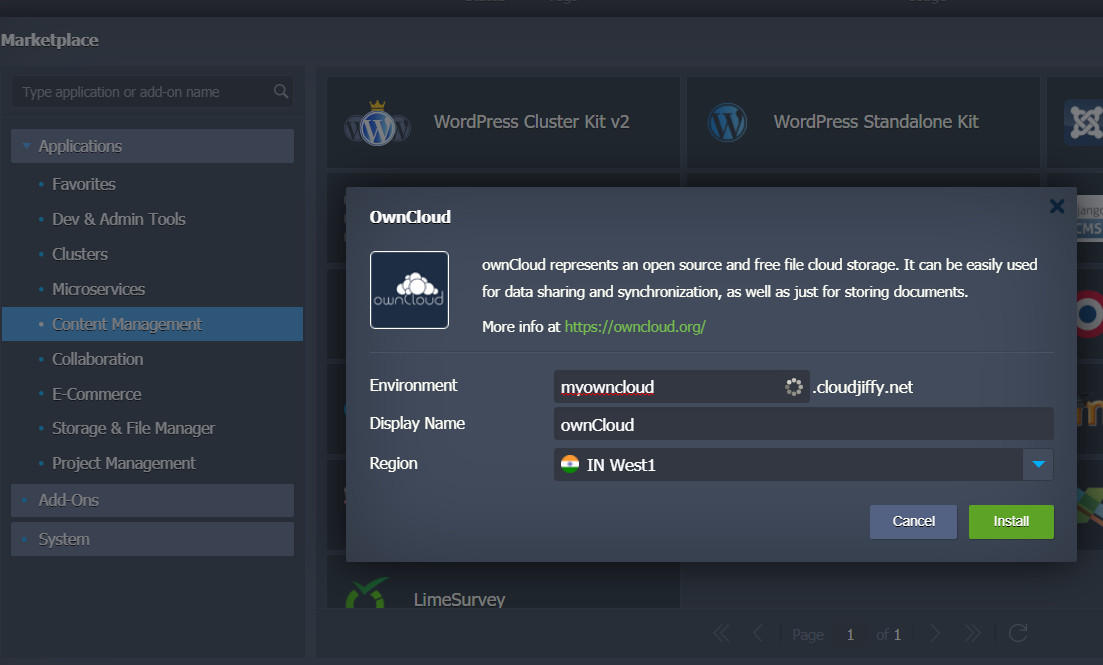Click the Display Name field
The height and width of the screenshot is (665, 1103).
click(803, 424)
